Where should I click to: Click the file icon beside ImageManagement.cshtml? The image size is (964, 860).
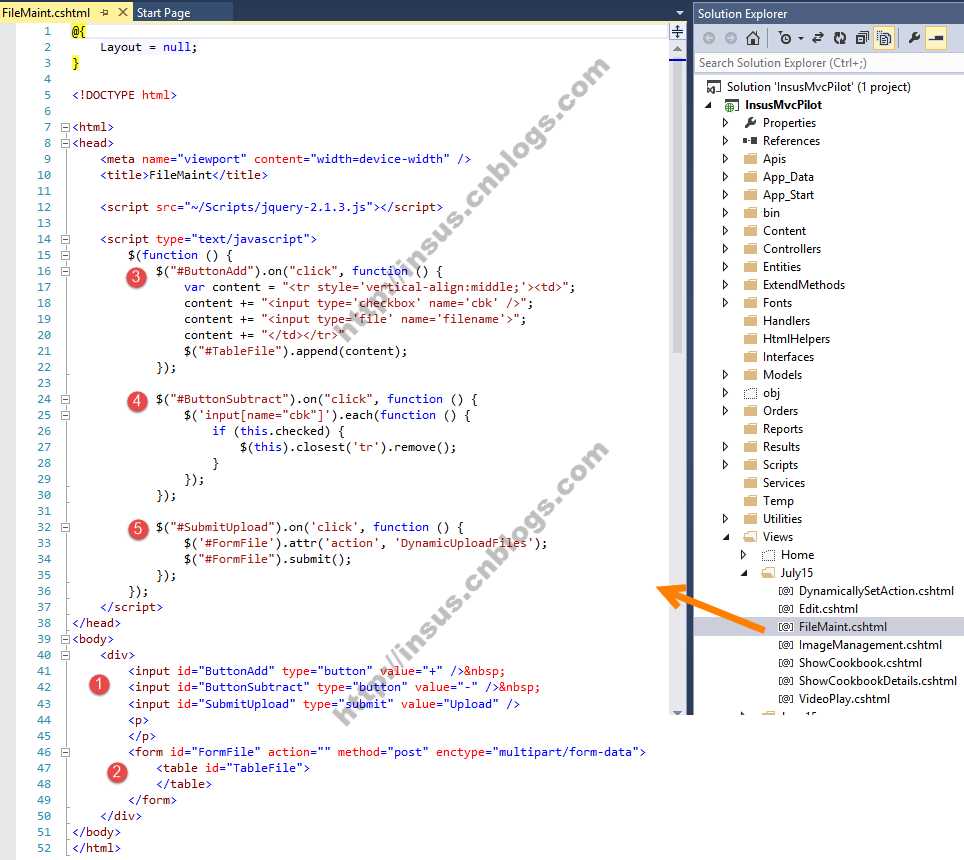point(785,645)
